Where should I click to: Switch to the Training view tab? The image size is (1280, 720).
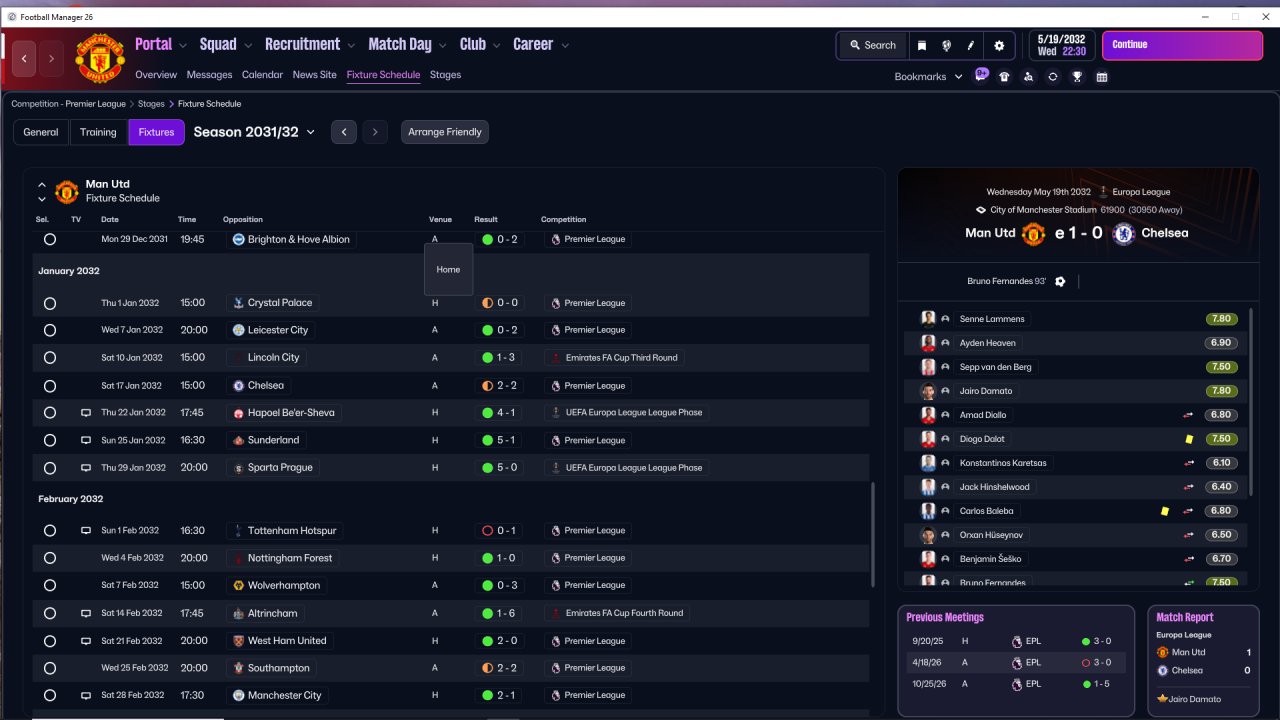[98, 132]
